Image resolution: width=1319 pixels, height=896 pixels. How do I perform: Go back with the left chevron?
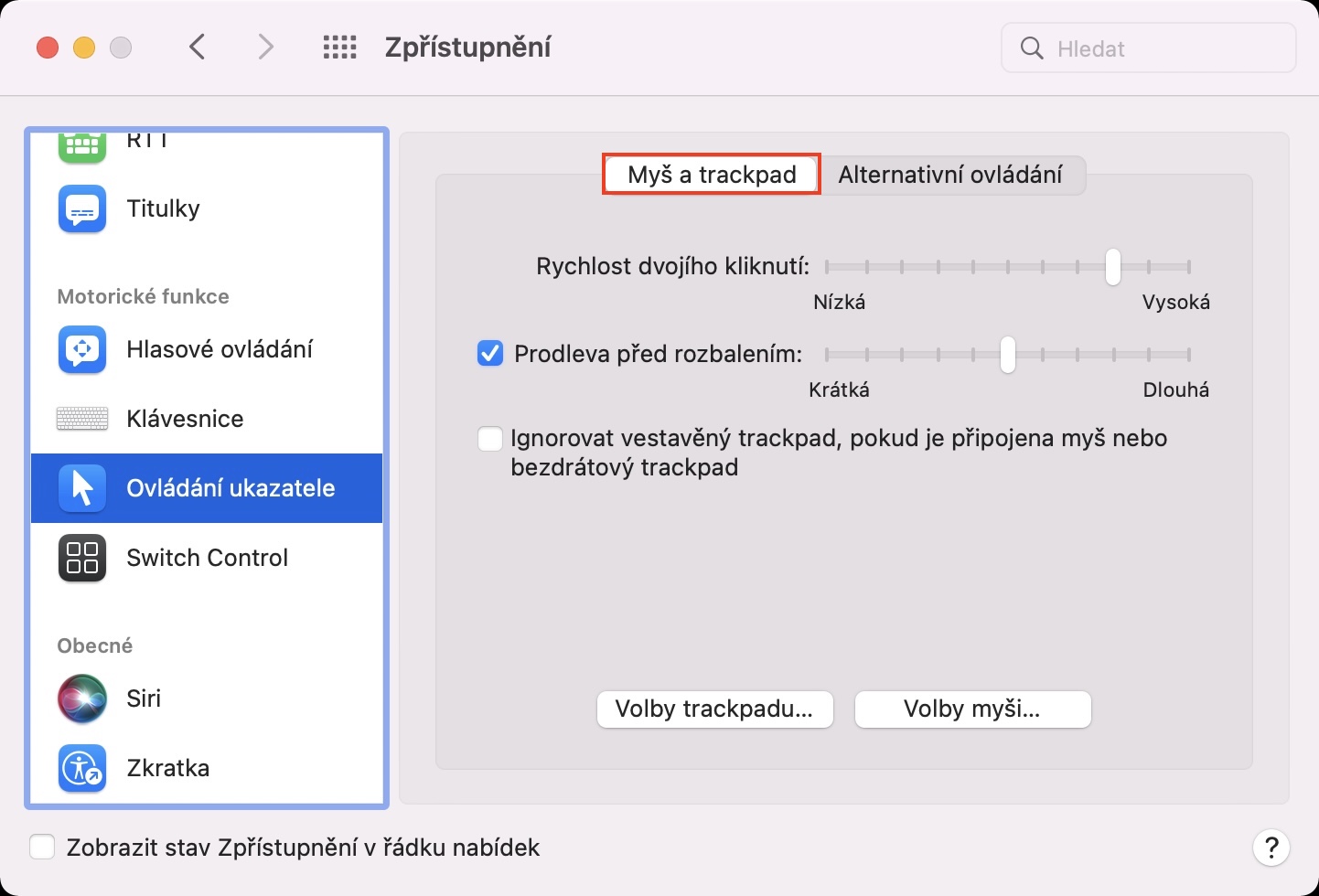click(x=198, y=48)
